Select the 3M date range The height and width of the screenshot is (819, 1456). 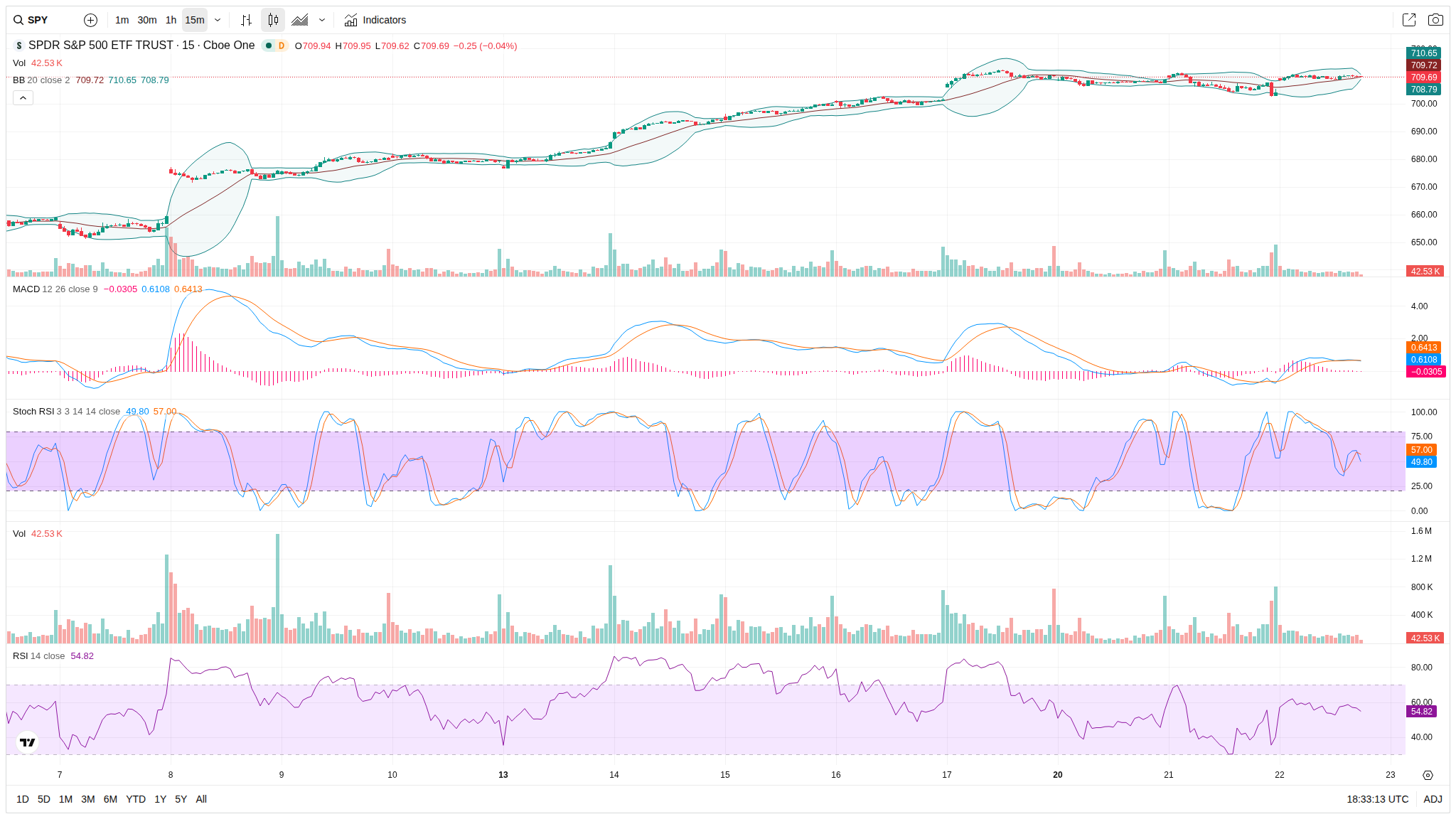point(88,799)
